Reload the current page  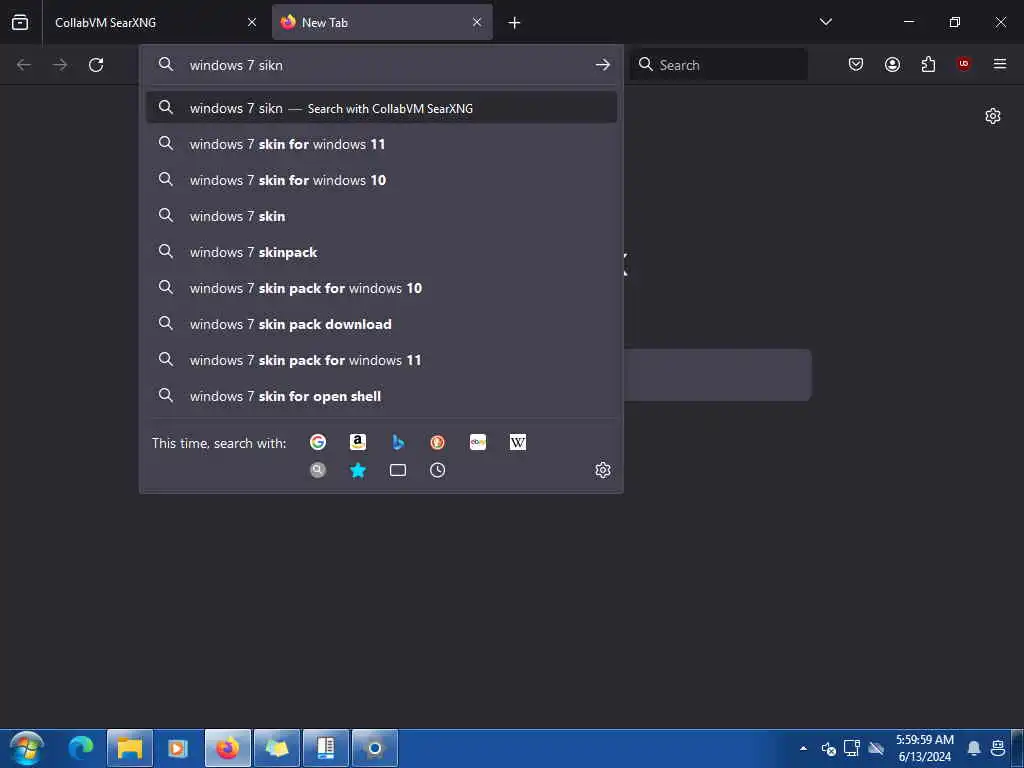coord(96,65)
